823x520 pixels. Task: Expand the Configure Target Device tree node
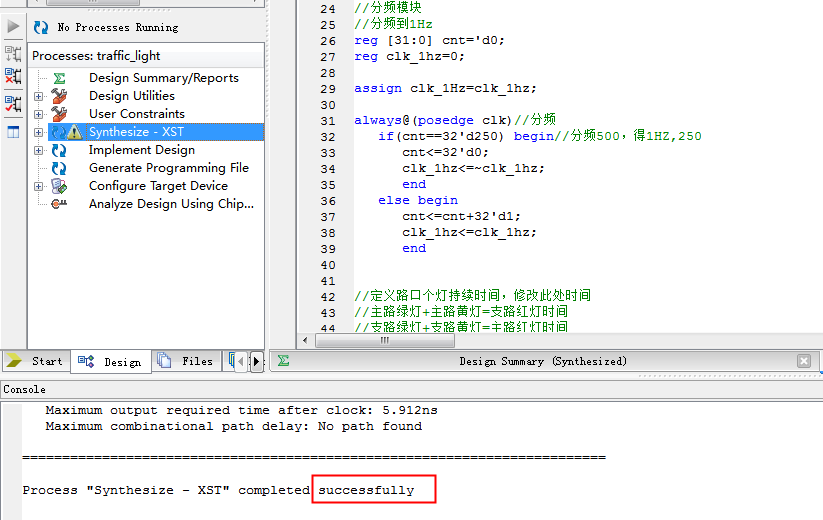38,186
